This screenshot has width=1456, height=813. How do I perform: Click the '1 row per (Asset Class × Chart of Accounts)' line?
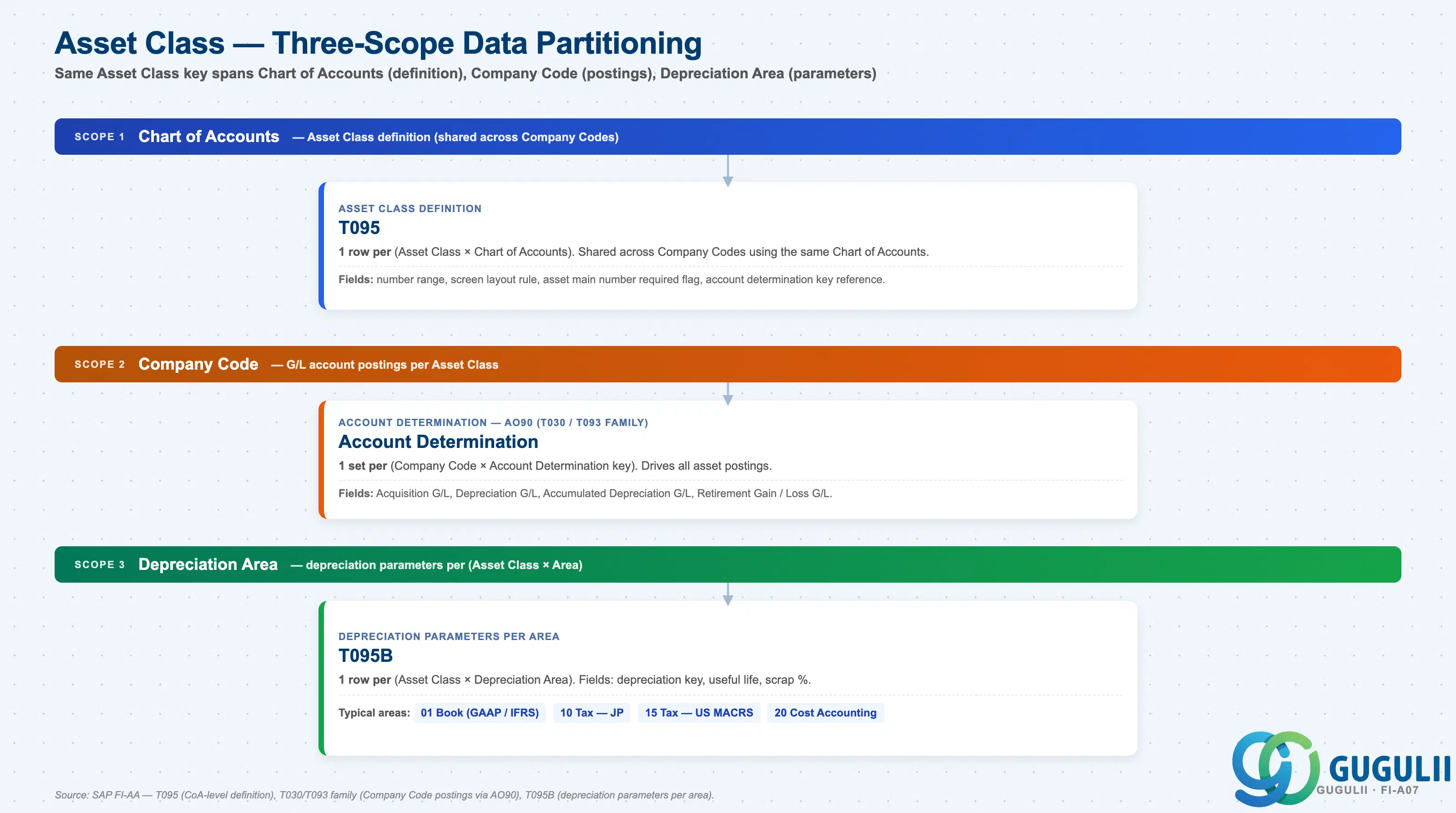pos(633,252)
